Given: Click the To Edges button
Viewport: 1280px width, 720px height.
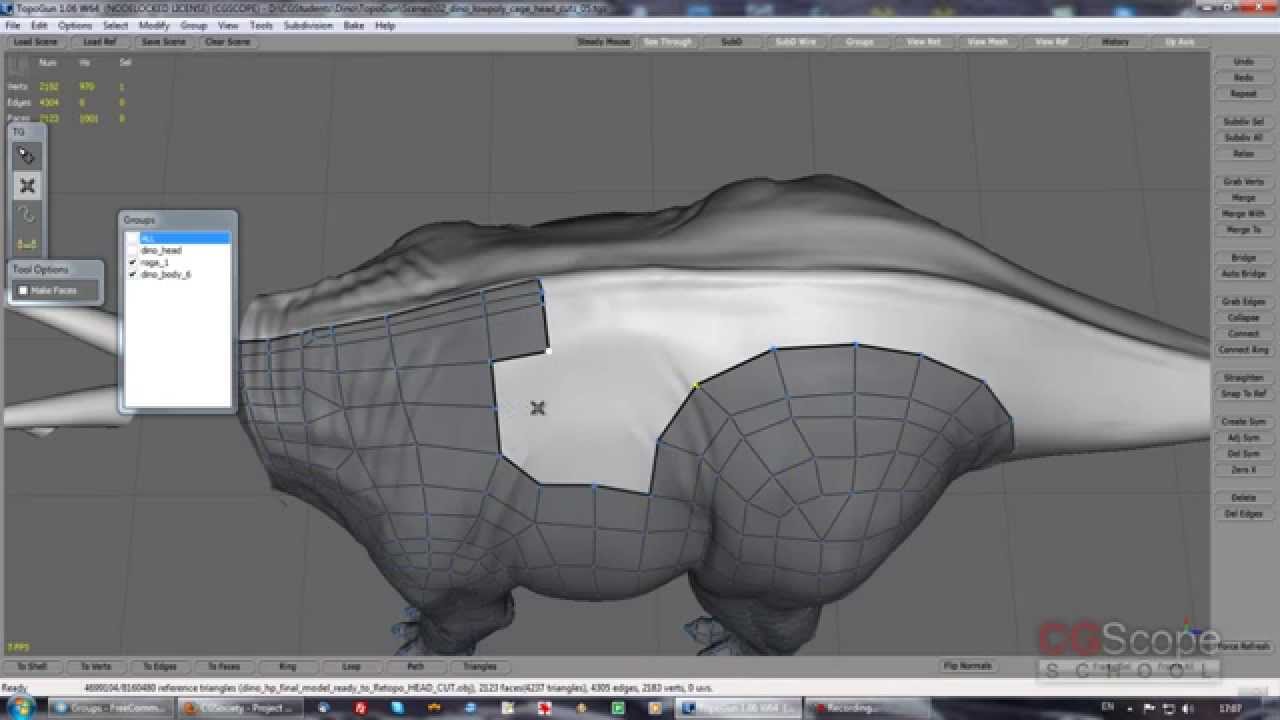Looking at the screenshot, I should [x=160, y=666].
